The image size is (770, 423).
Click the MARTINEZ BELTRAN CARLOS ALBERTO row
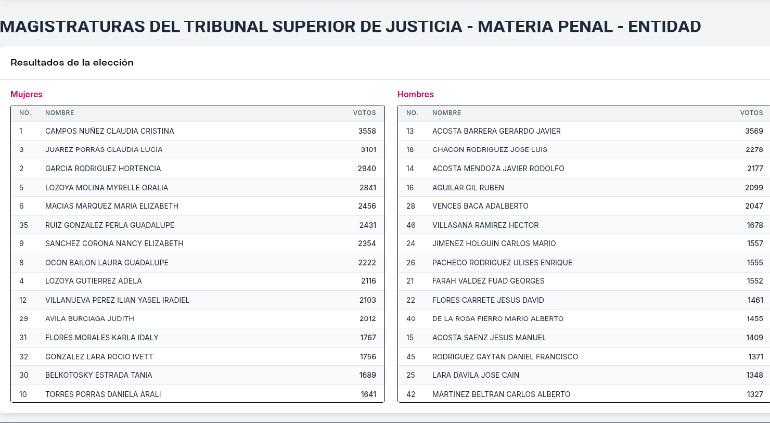584,394
